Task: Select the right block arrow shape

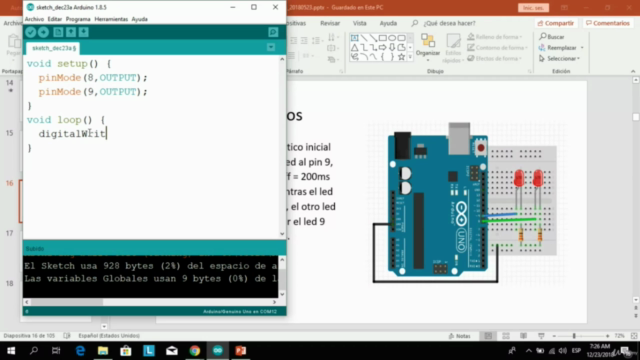Action: [383, 47]
